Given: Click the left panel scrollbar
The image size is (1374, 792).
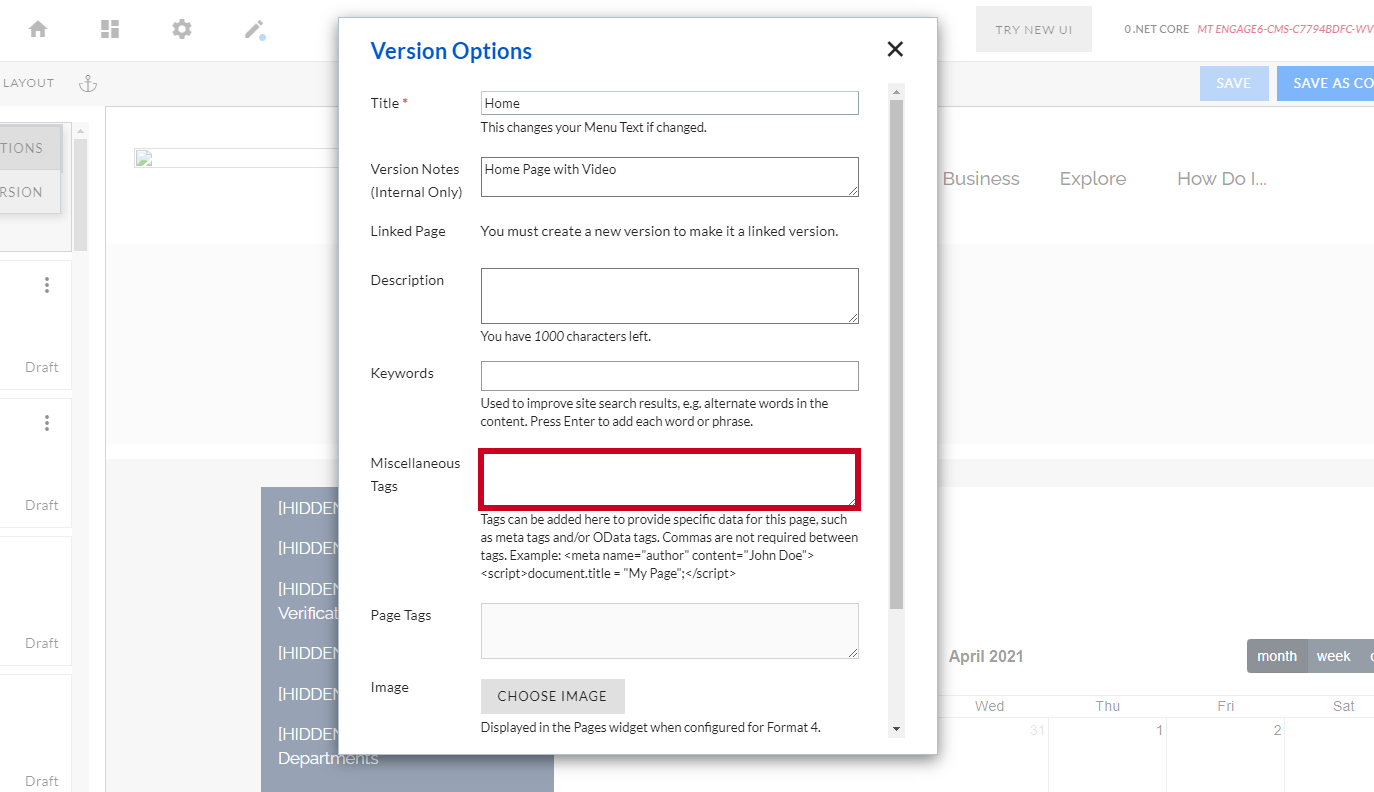Looking at the screenshot, I should 81,195.
